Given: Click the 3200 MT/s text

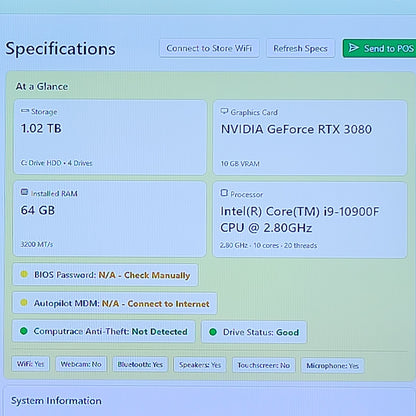Looking at the screenshot, I should click(37, 244).
